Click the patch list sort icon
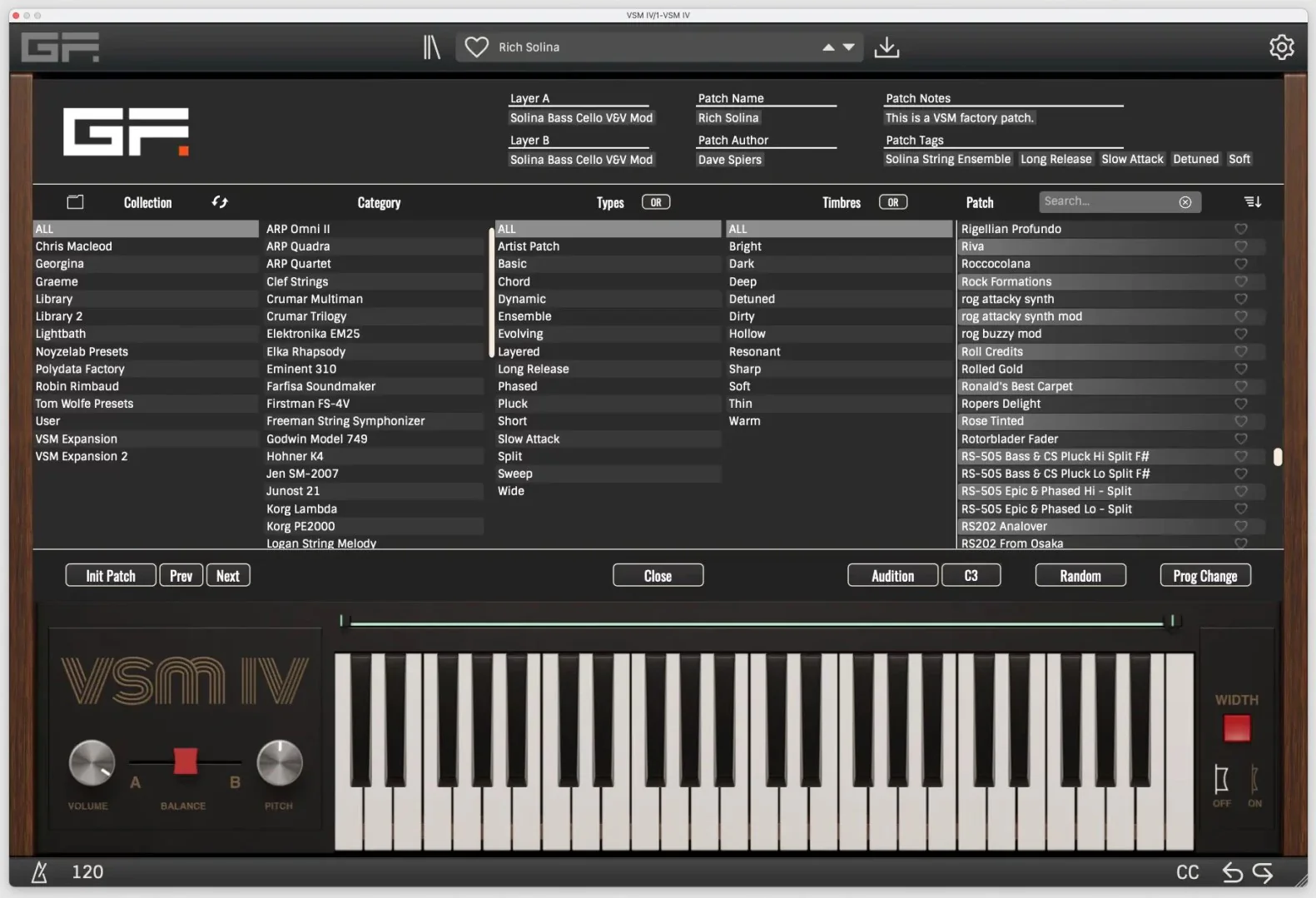 coord(1252,202)
